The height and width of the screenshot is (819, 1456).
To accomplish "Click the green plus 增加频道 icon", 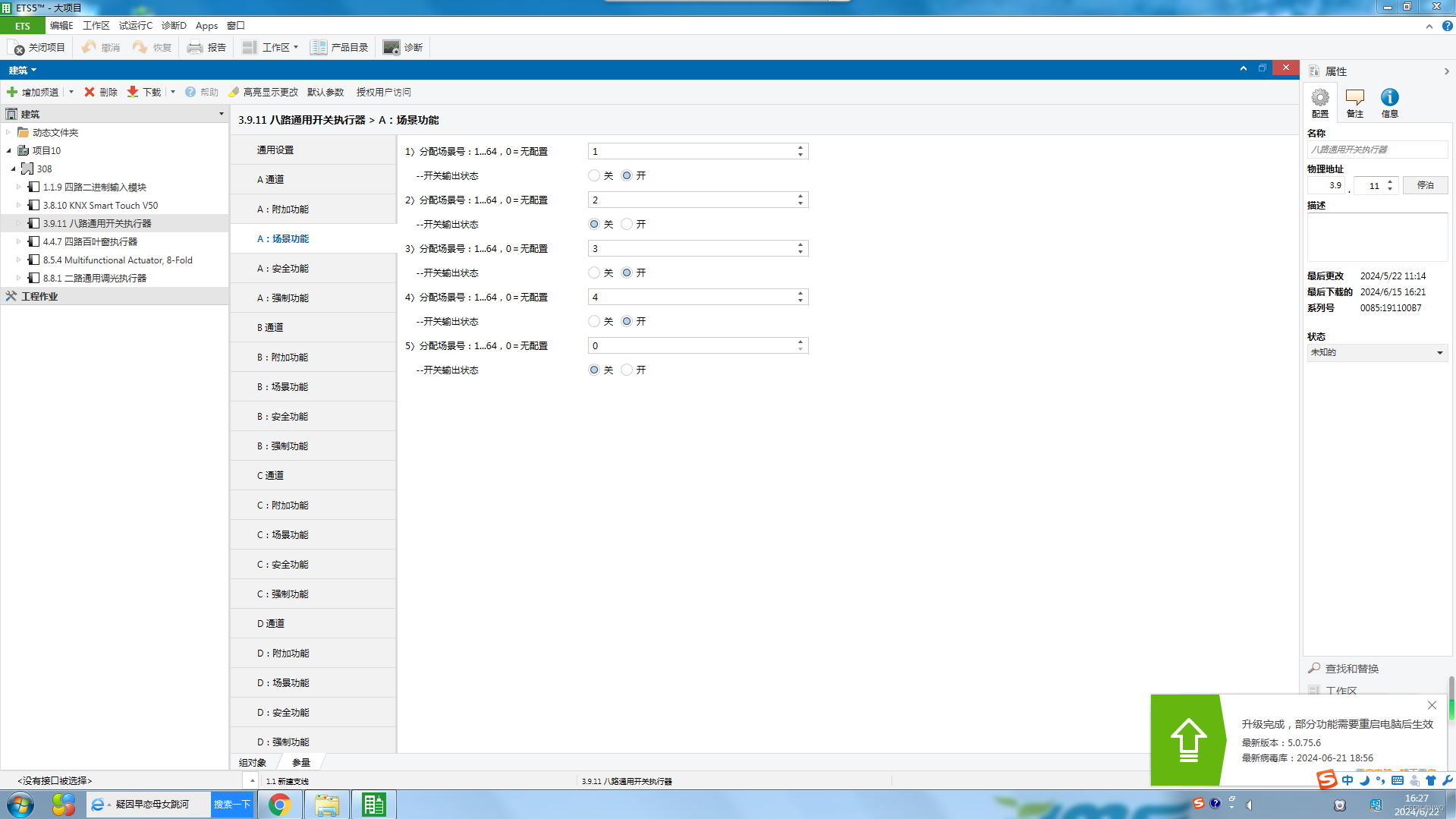I will [x=12, y=92].
